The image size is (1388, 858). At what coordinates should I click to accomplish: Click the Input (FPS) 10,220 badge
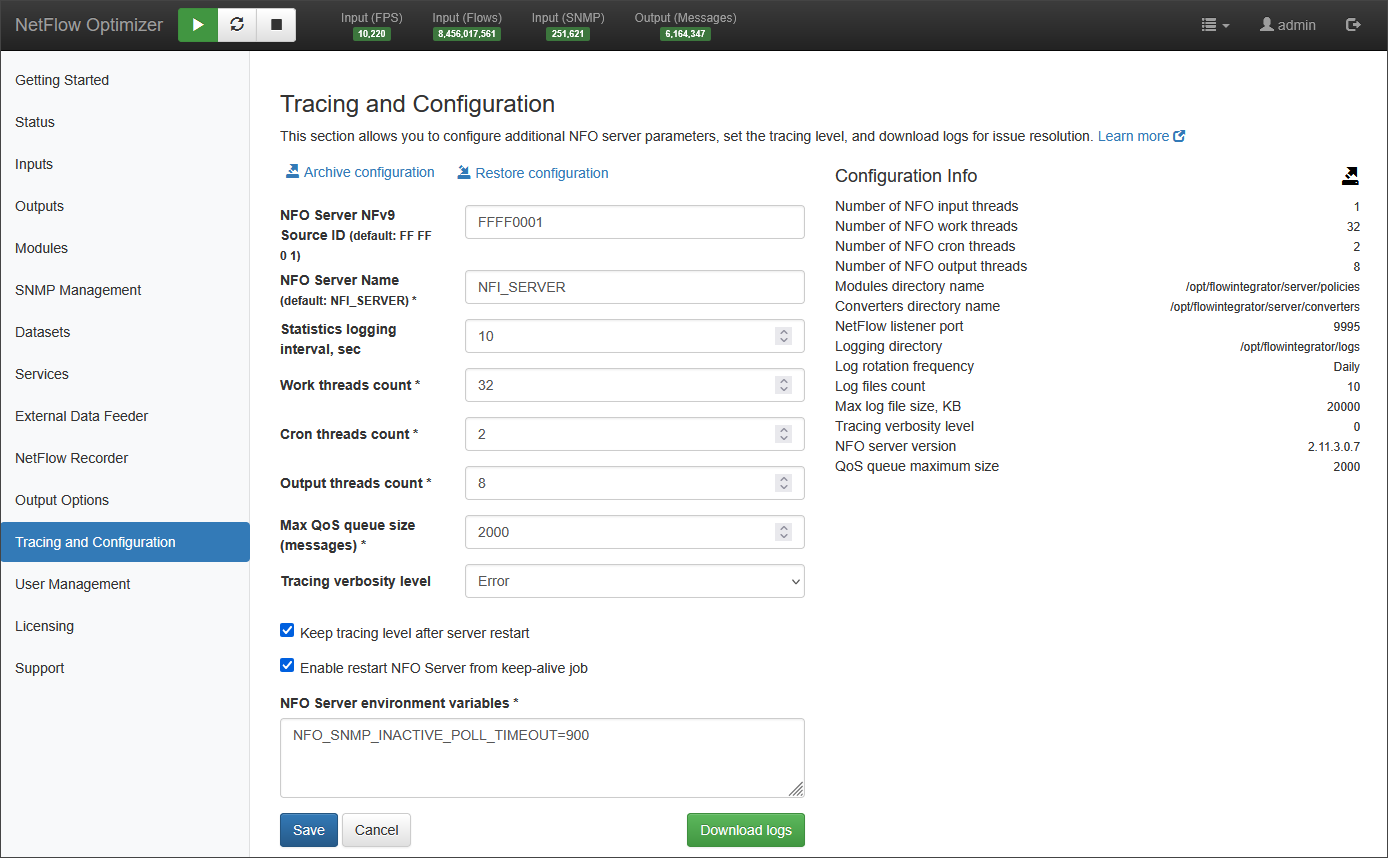(372, 34)
